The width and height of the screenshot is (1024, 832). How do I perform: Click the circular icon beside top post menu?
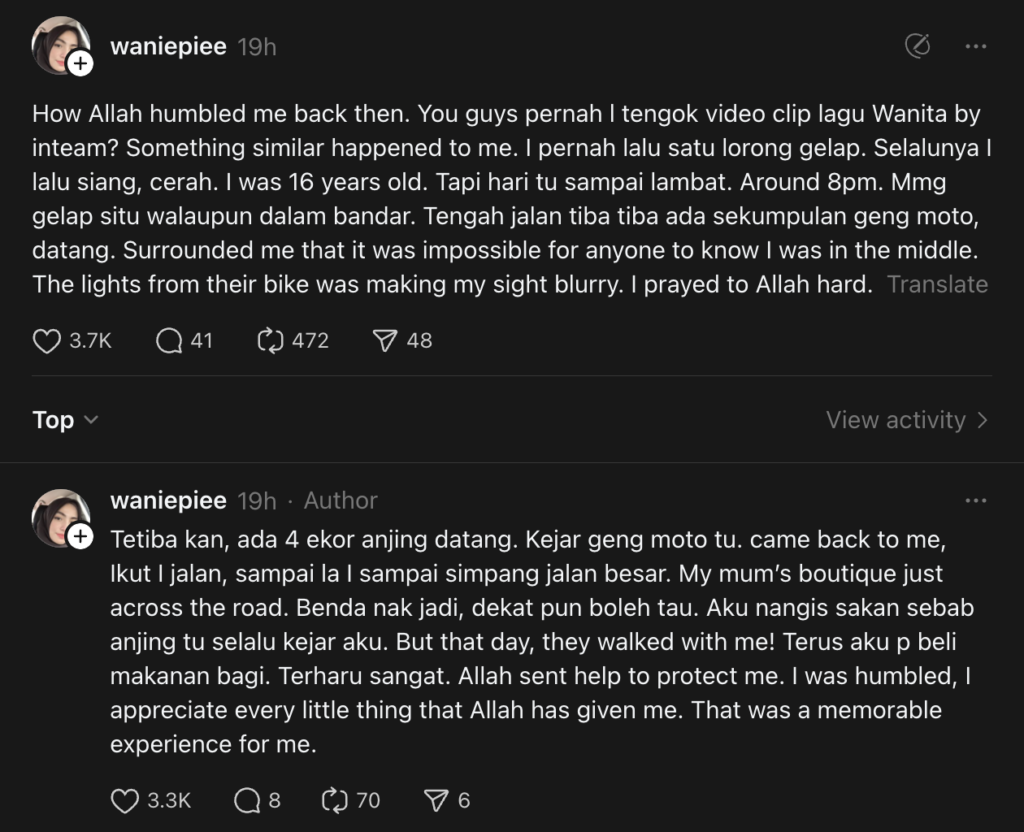pos(916,46)
